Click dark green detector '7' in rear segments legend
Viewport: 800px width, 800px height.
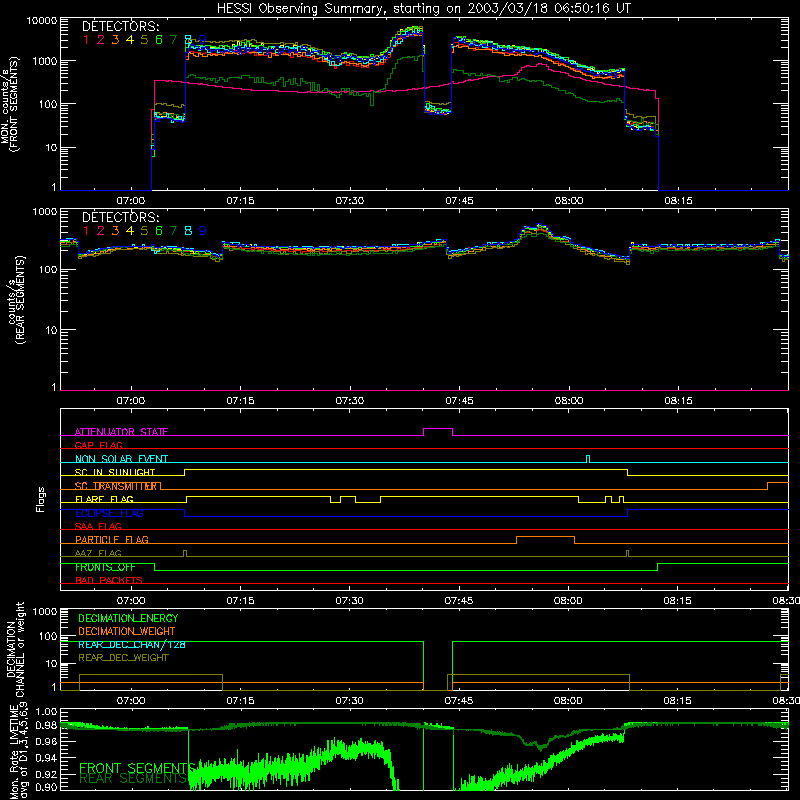tap(173, 231)
